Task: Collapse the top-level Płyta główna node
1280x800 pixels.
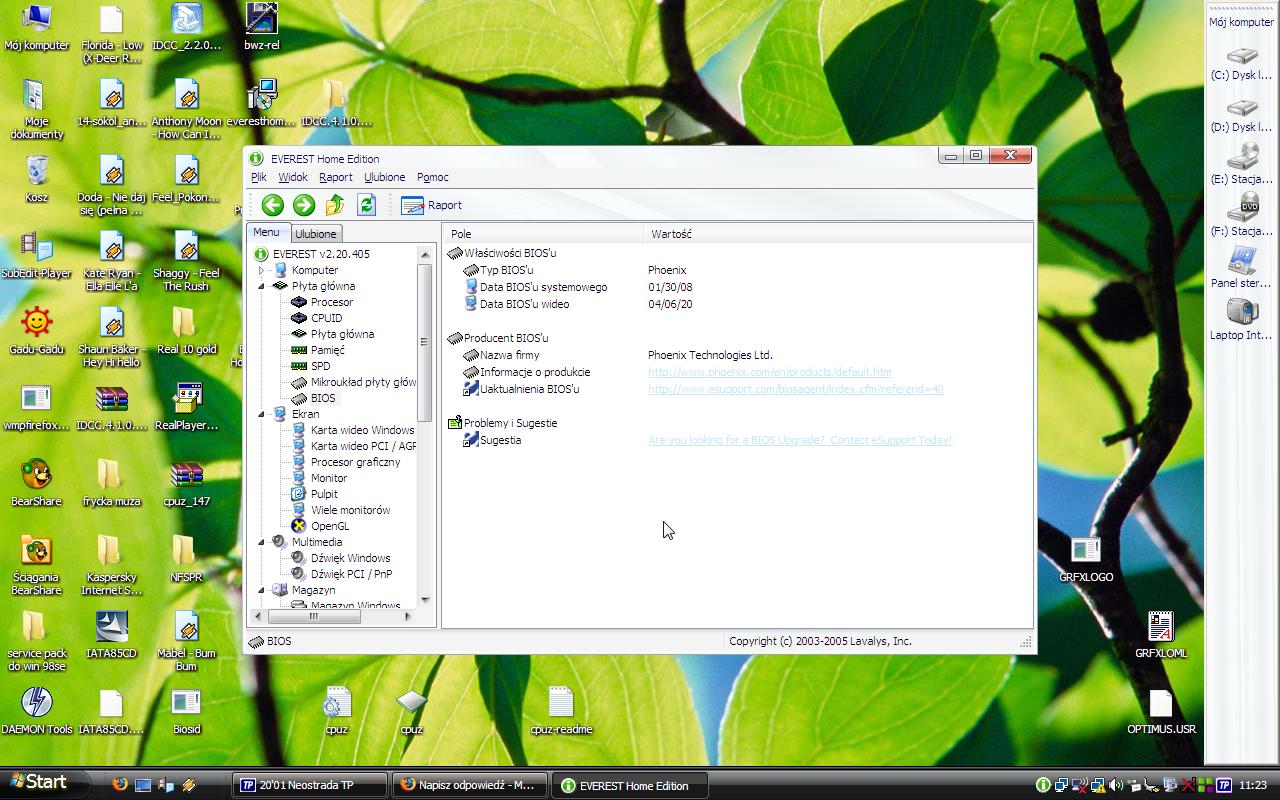Action: (x=262, y=286)
